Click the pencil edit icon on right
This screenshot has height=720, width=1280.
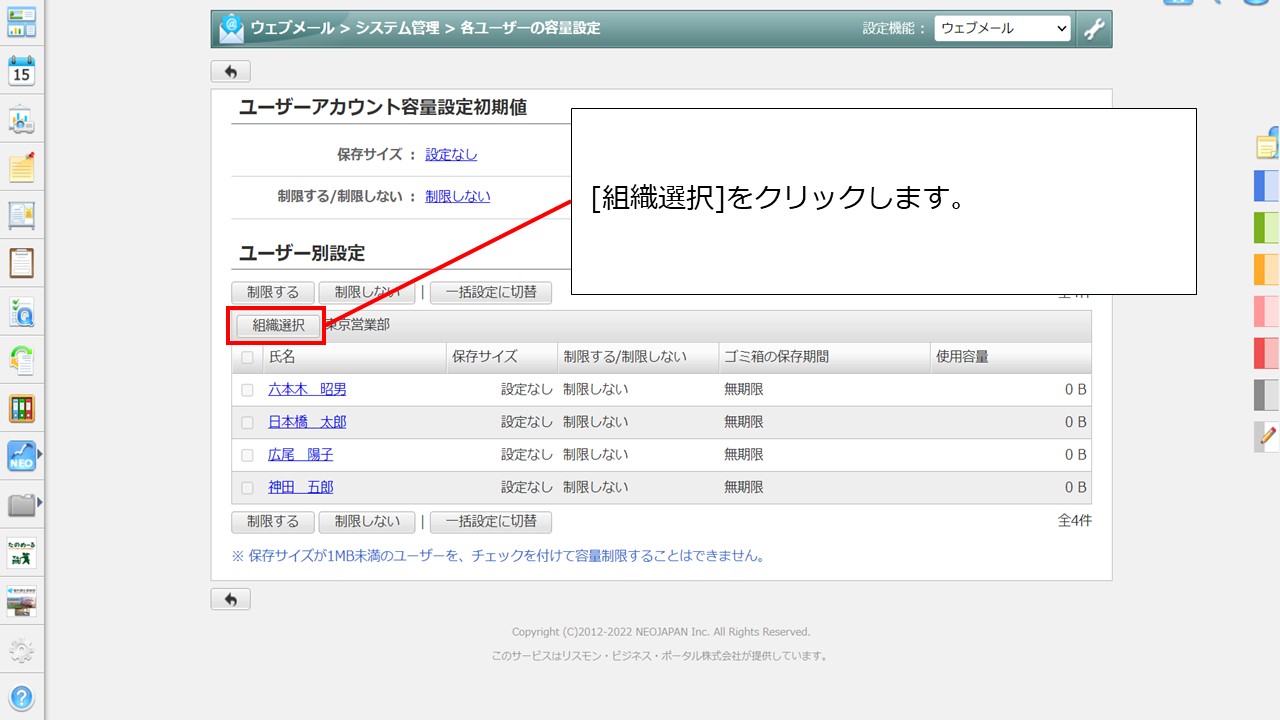(1267, 436)
